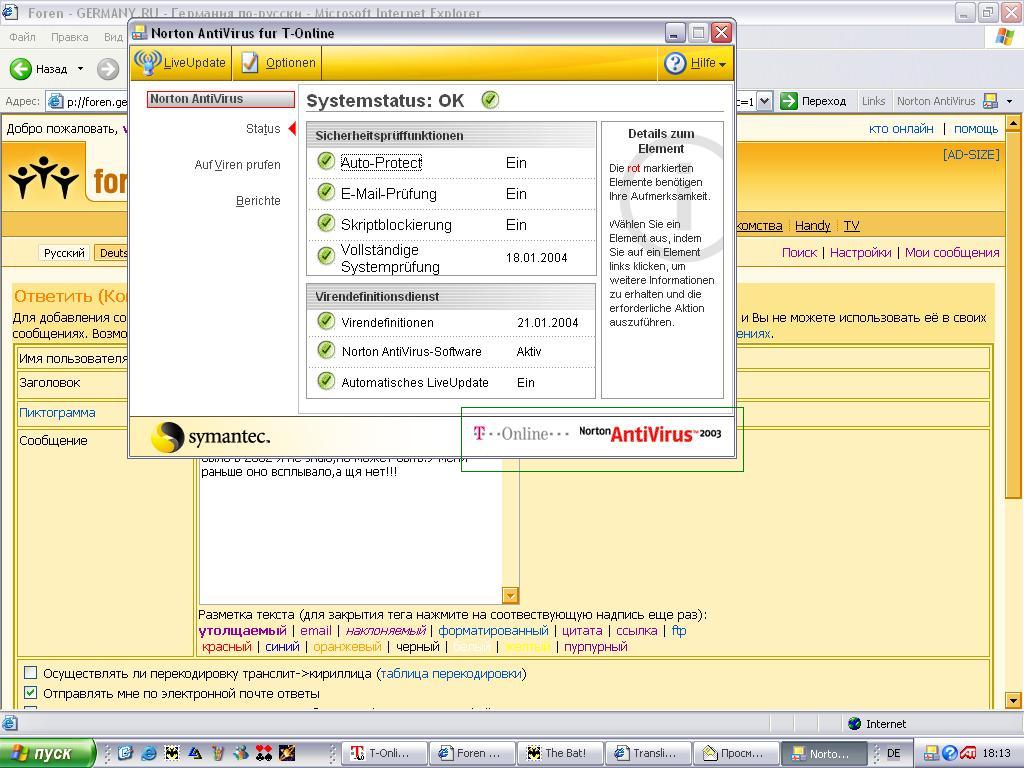Click the Forward arrow in Internet Explorer

click(x=108, y=69)
